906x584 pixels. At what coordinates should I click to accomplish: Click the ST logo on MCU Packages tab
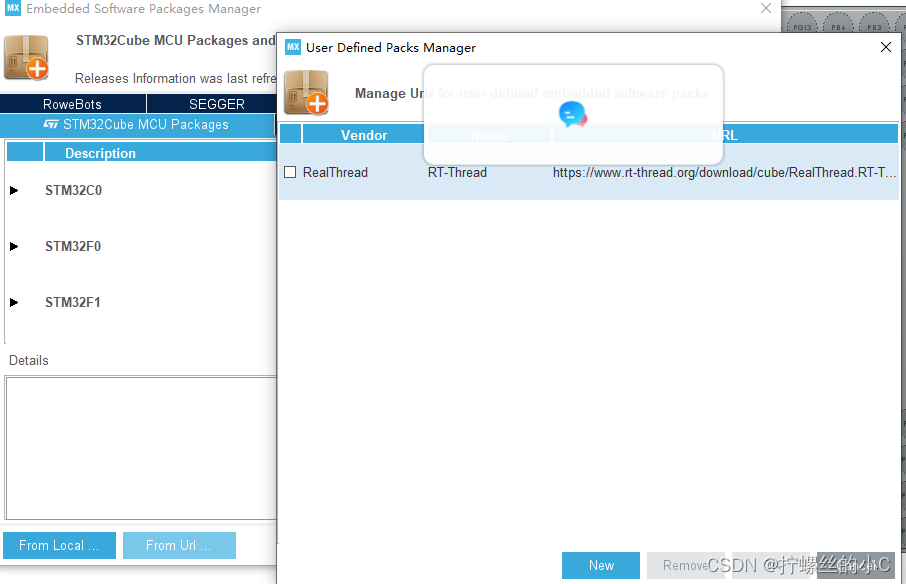coord(51,125)
